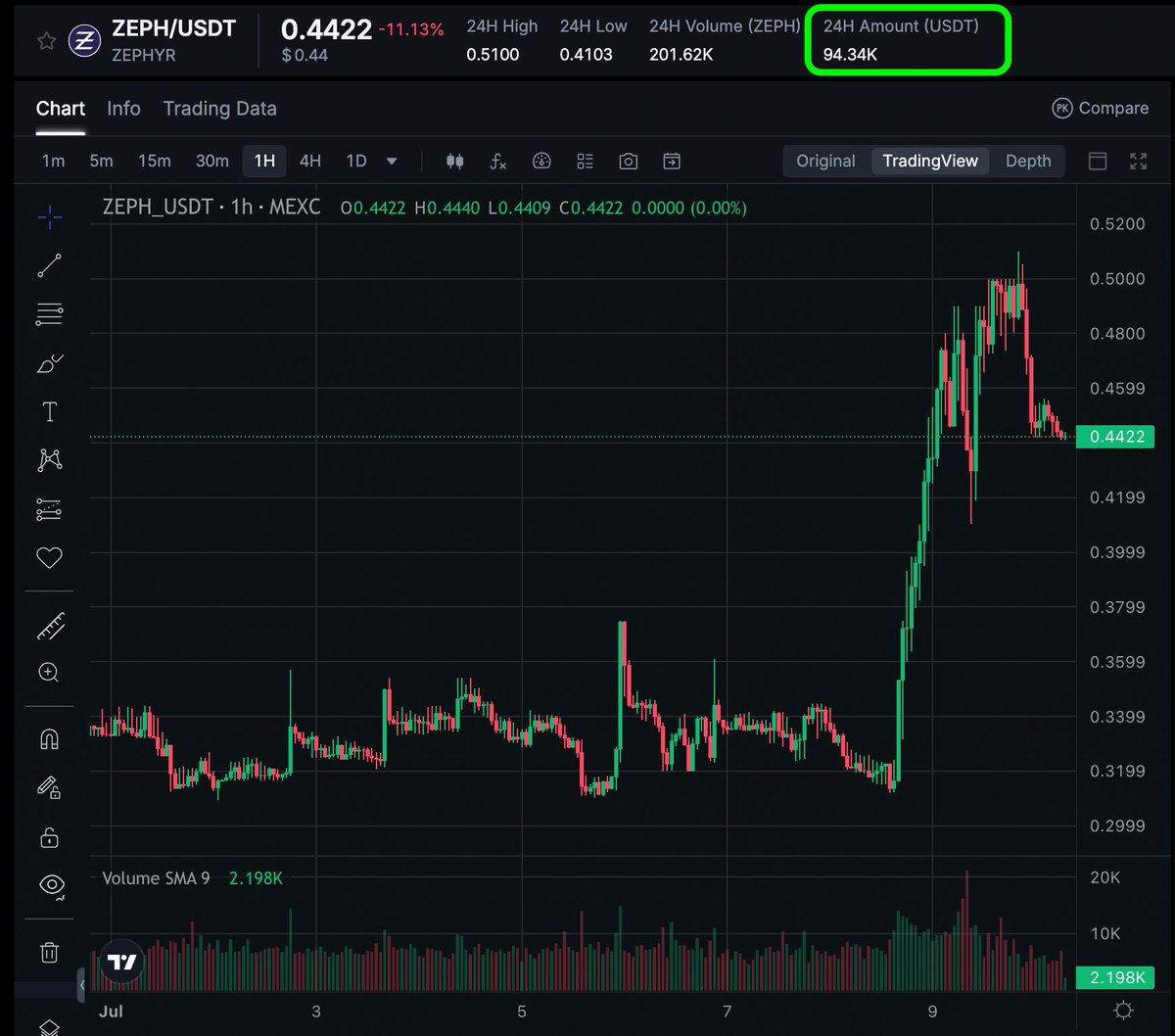Image resolution: width=1175 pixels, height=1036 pixels.
Task: Select the 5m timeframe
Action: coord(101,162)
